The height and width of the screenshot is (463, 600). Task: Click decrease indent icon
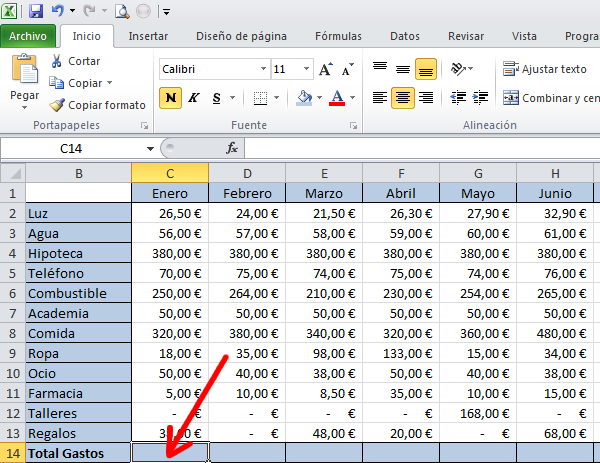coord(458,98)
